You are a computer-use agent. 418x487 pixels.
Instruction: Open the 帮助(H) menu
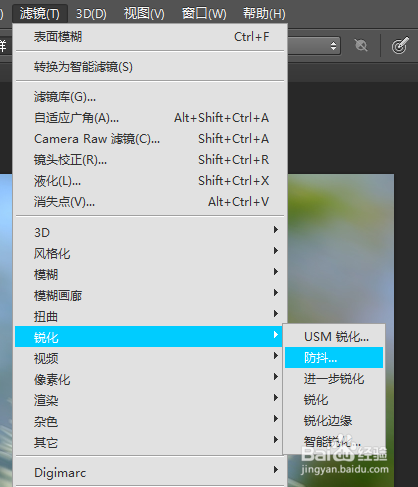[x=264, y=14]
